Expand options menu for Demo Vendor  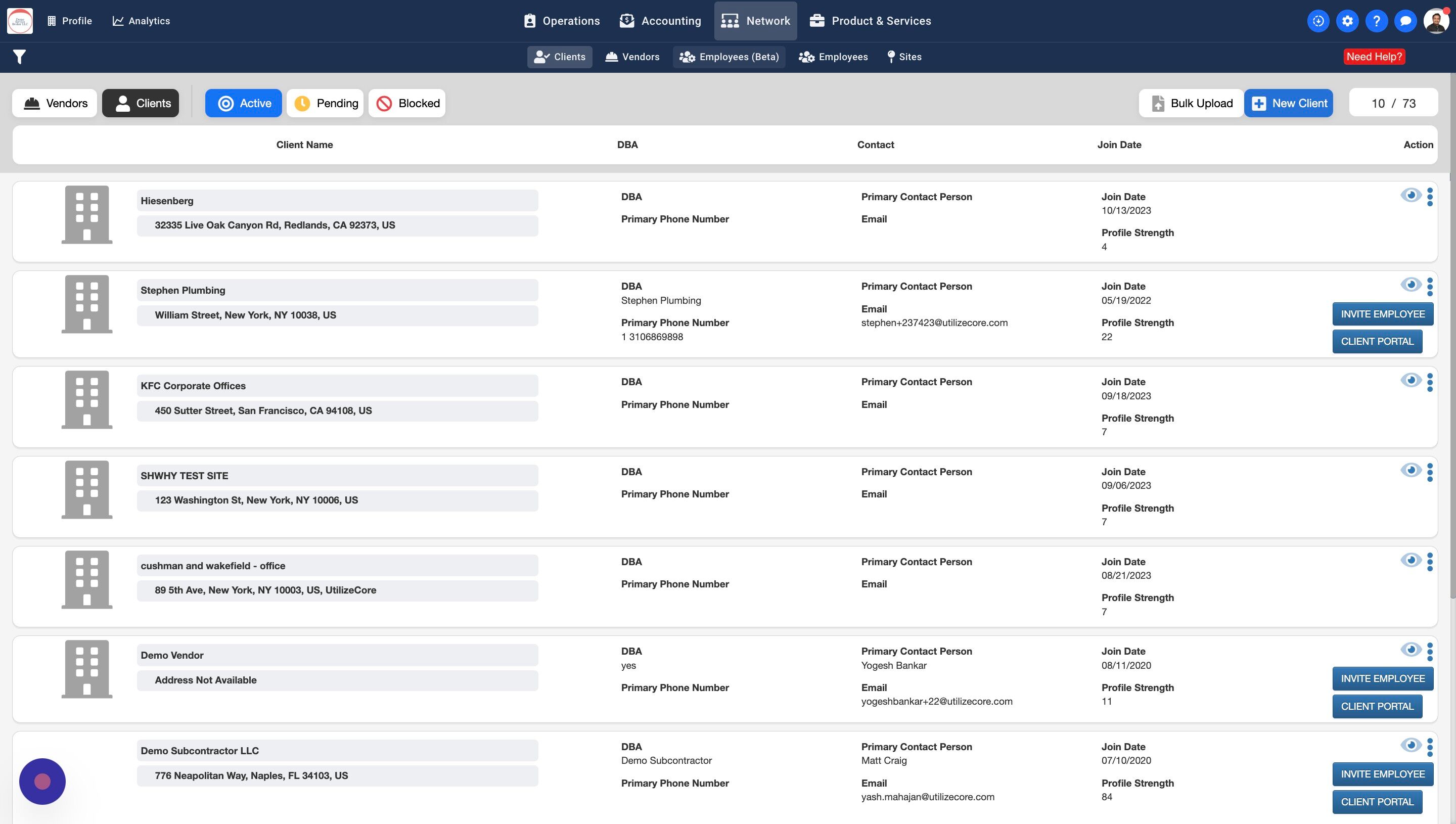pyautogui.click(x=1430, y=652)
